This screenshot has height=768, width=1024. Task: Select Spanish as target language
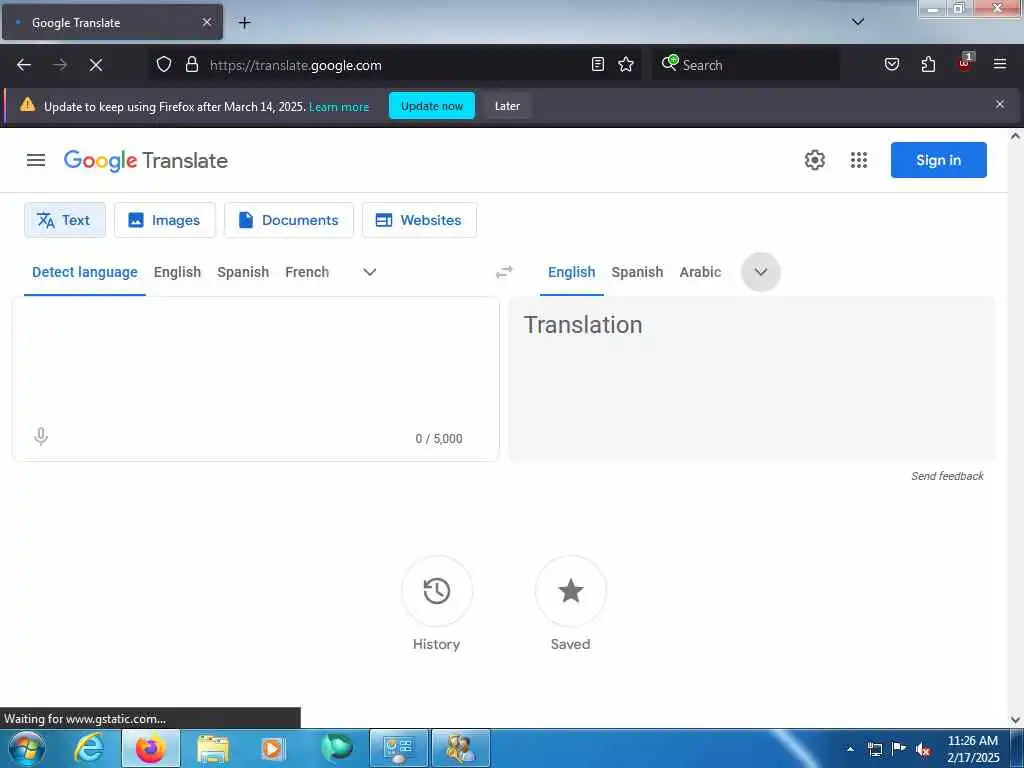pos(637,272)
